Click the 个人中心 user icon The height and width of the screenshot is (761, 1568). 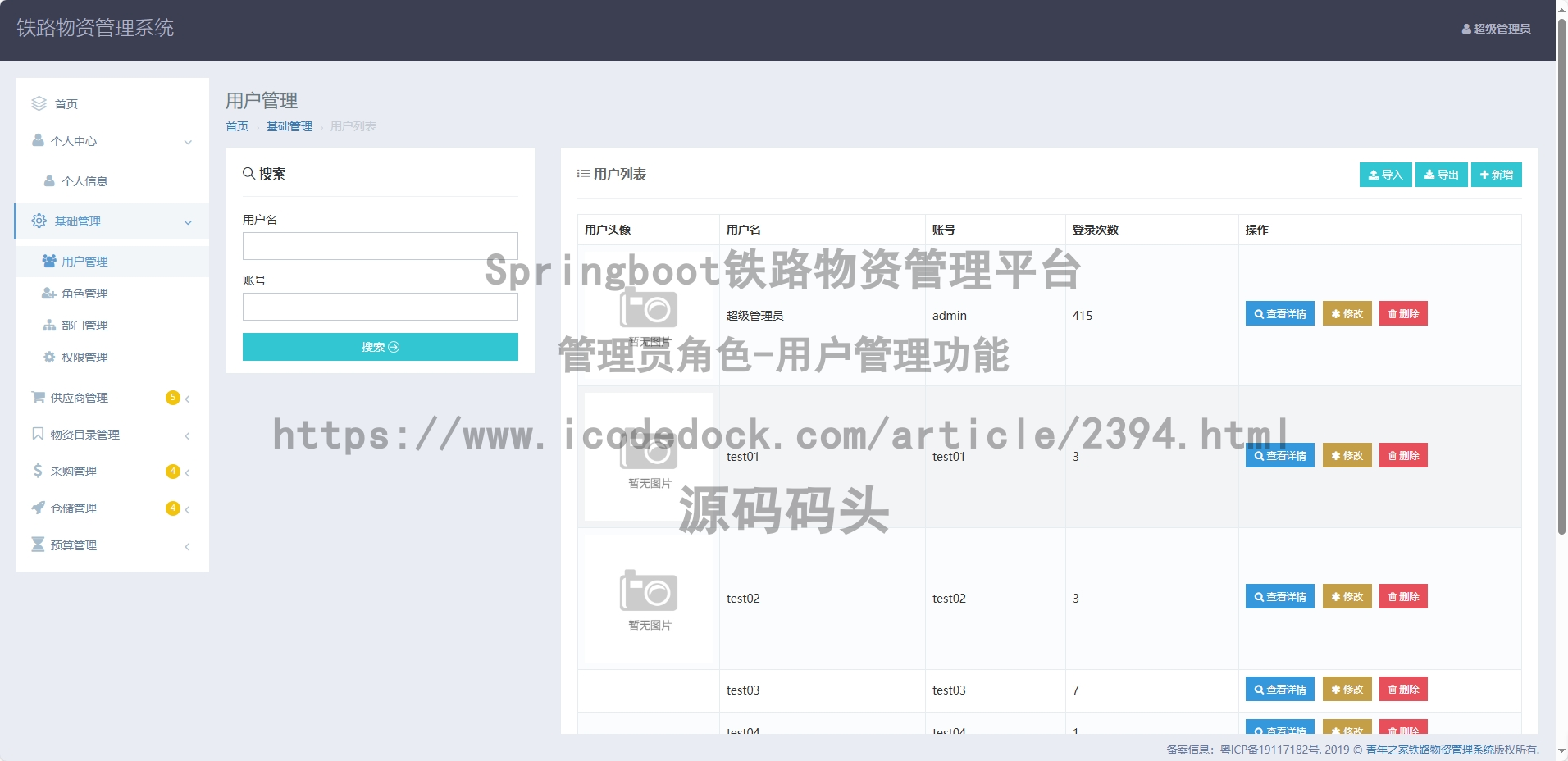pos(38,140)
